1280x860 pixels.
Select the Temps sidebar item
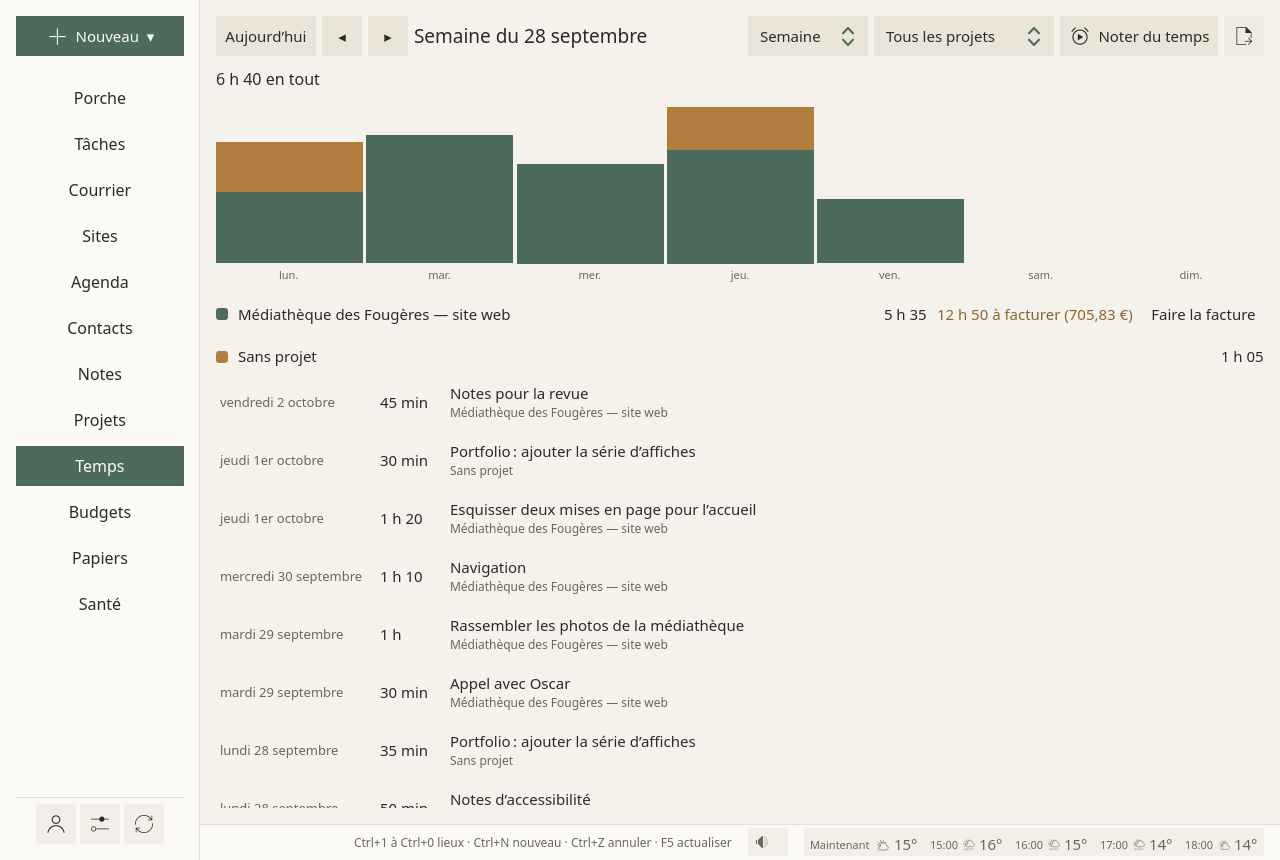pos(100,466)
